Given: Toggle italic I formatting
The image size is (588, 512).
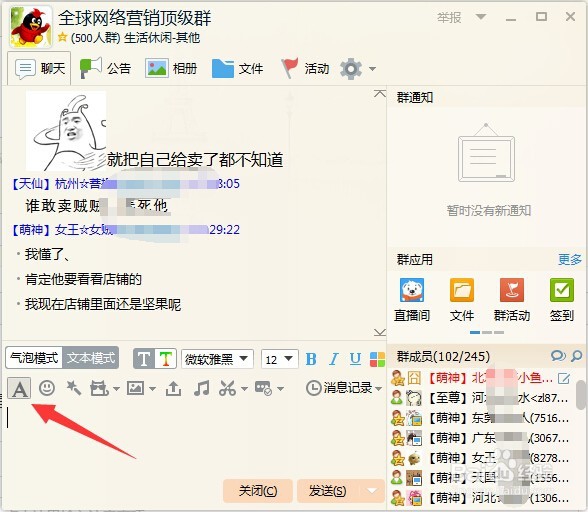Looking at the screenshot, I should tap(333, 359).
